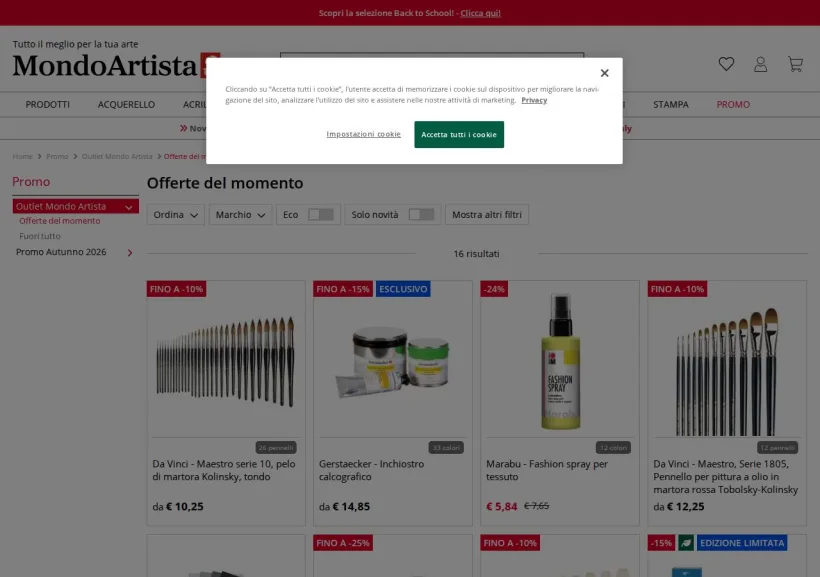Open the Impostazioni cookie settings link
The image size is (820, 577).
point(363,134)
